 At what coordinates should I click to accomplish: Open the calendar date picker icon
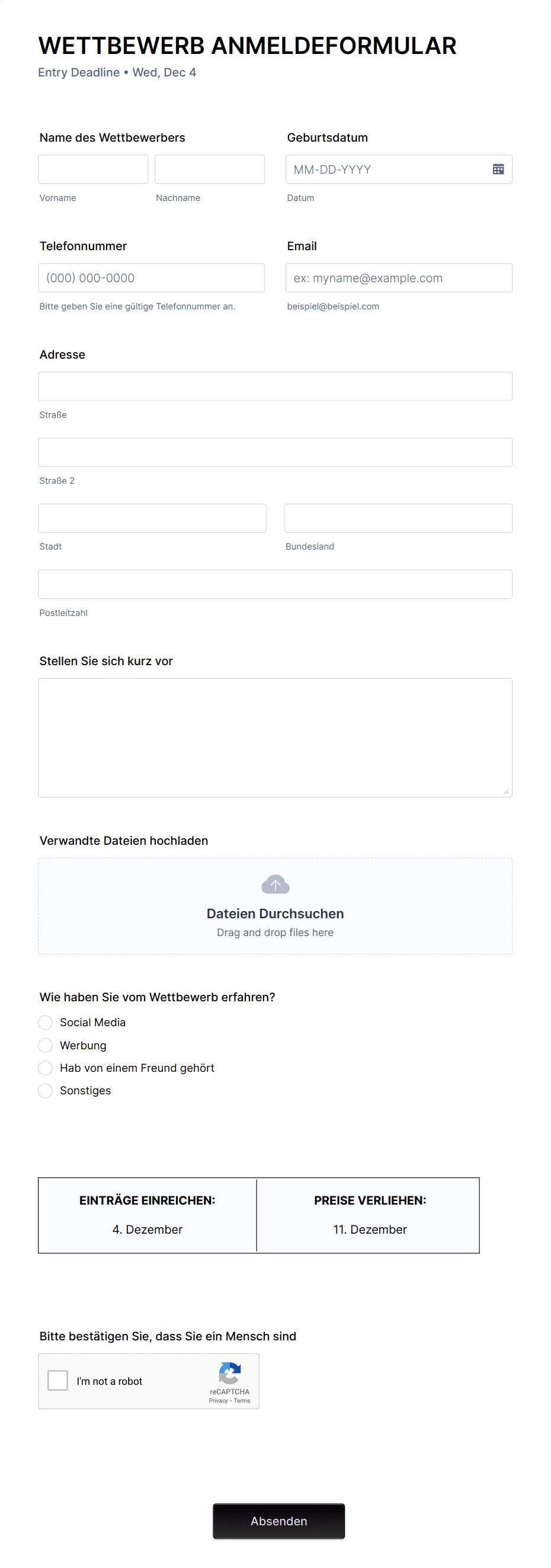click(x=498, y=169)
